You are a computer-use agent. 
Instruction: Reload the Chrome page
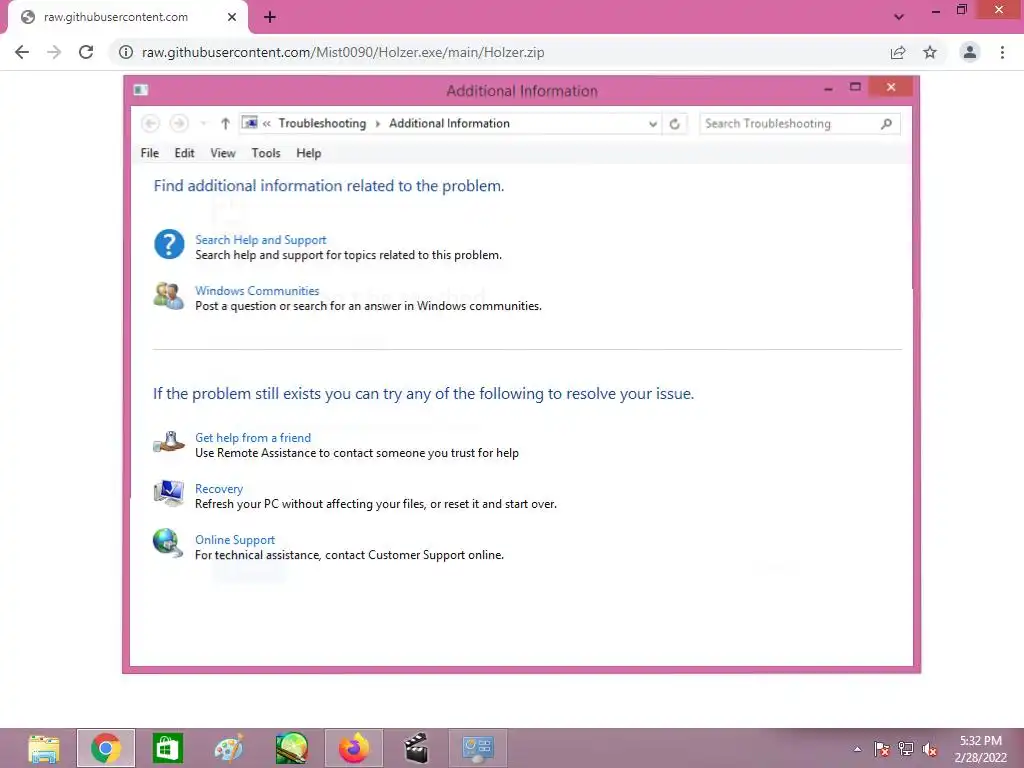pyautogui.click(x=86, y=52)
